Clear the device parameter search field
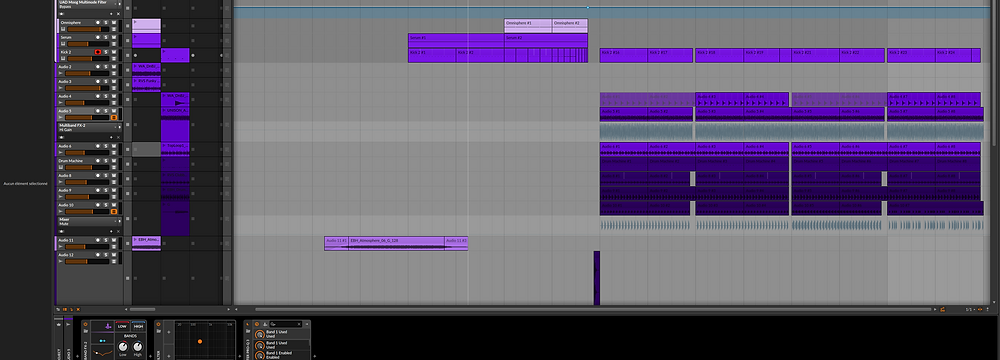Screen dimensions: 1000x360 [x=299, y=324]
